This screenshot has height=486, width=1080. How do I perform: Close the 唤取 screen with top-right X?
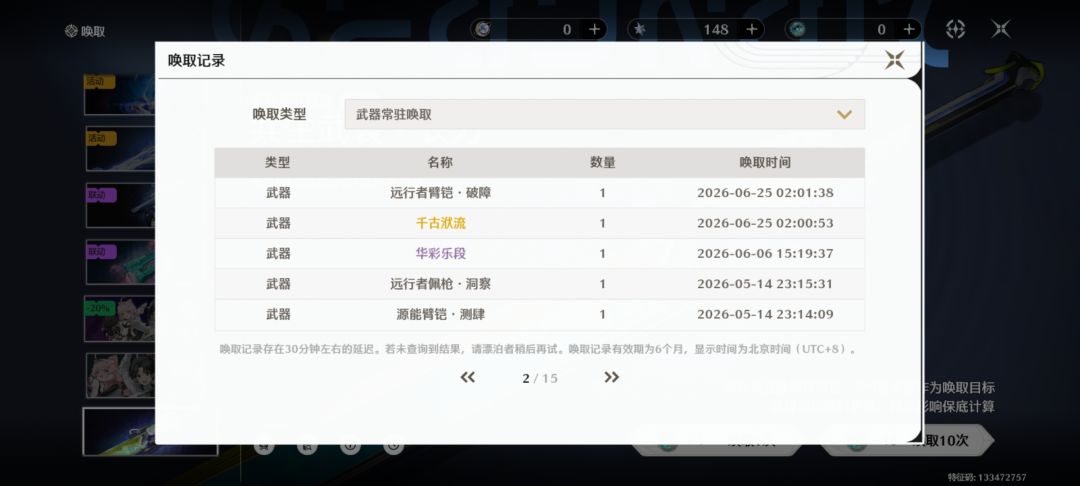click(x=1001, y=29)
